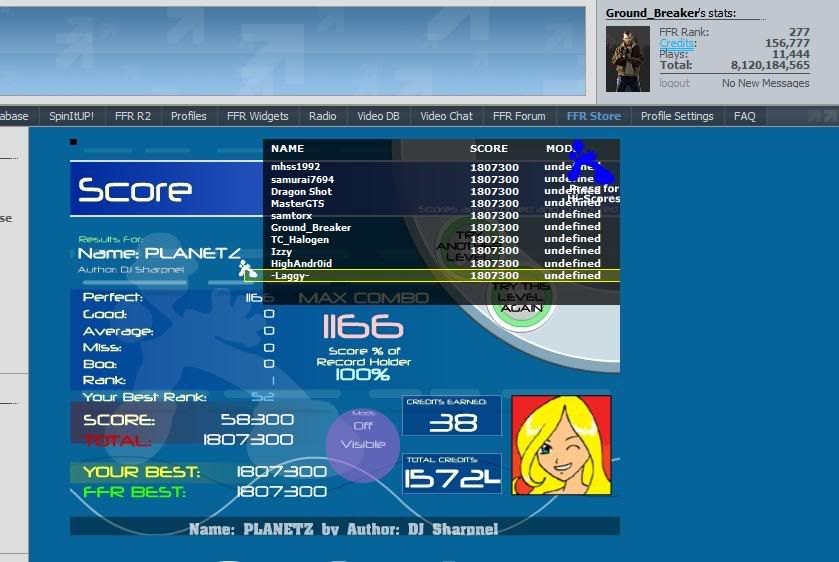Open the FFR R2 tab
This screenshot has height=562, width=839.
tap(132, 116)
